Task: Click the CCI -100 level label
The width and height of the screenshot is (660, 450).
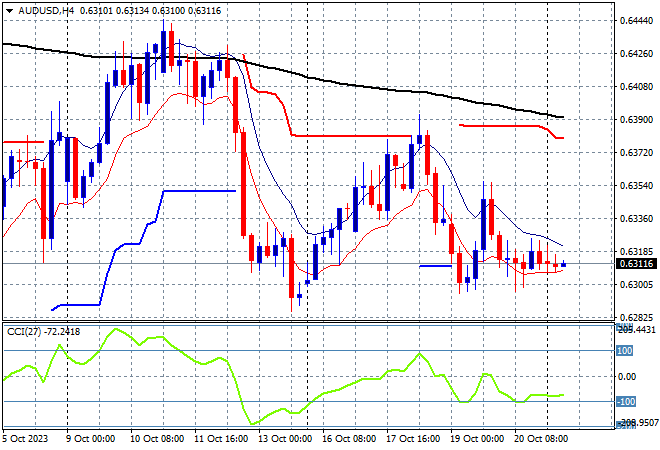Action: click(x=626, y=402)
